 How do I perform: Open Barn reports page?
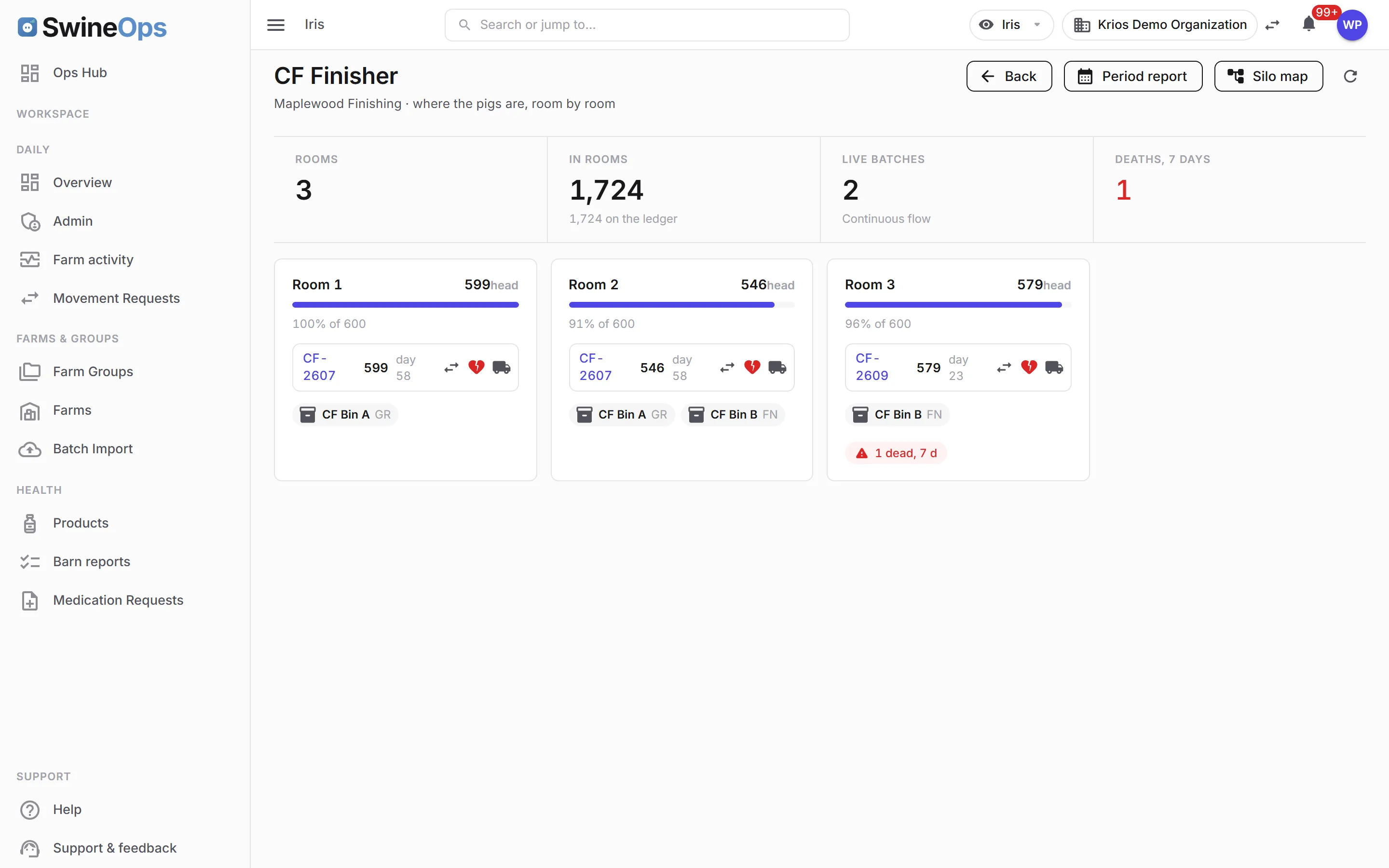[124, 561]
